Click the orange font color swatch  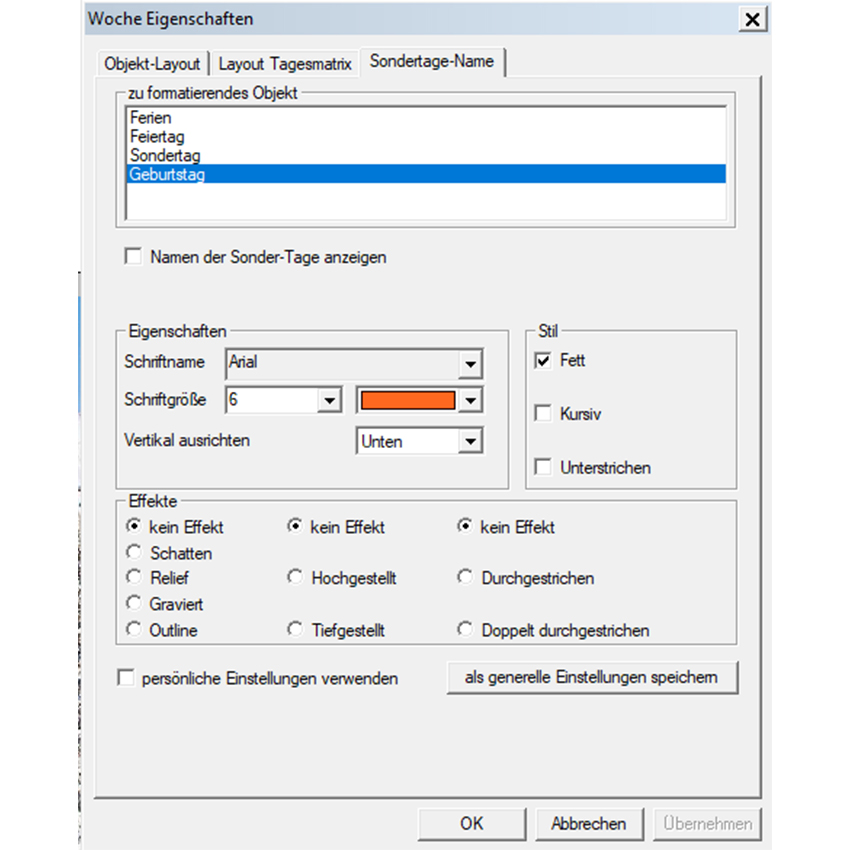[408, 401]
